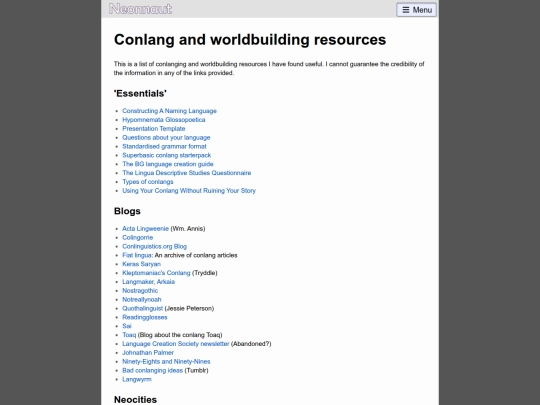
Task: Open the Readingglosses link
Action: coord(145,317)
